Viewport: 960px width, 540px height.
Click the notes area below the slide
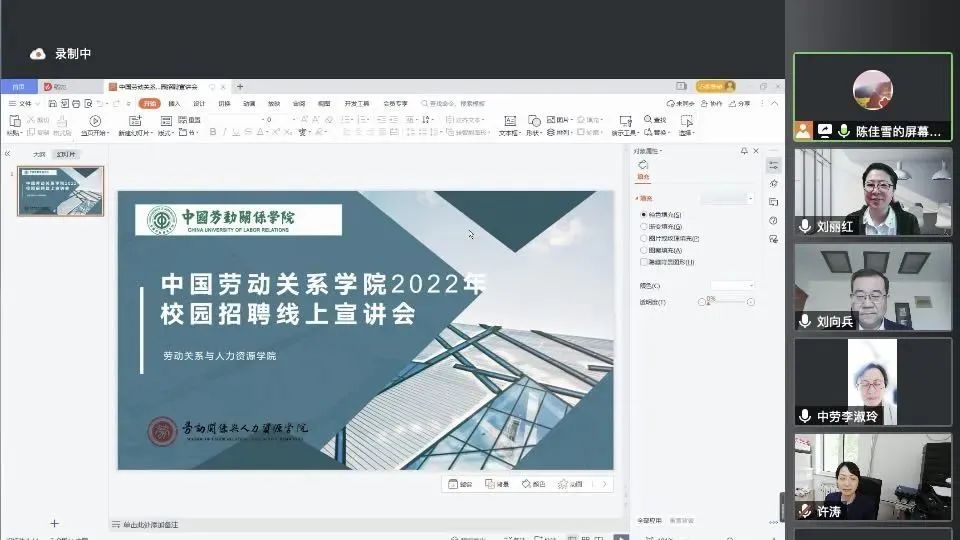(367, 525)
